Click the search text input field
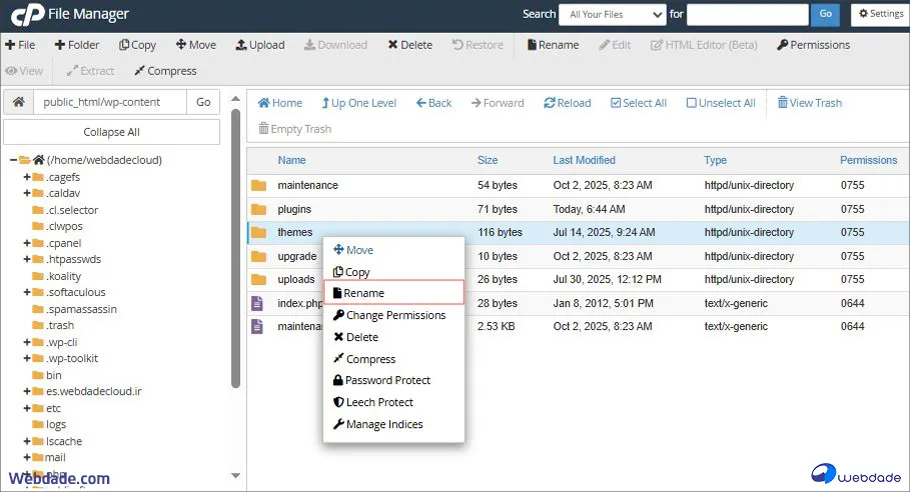 747,14
